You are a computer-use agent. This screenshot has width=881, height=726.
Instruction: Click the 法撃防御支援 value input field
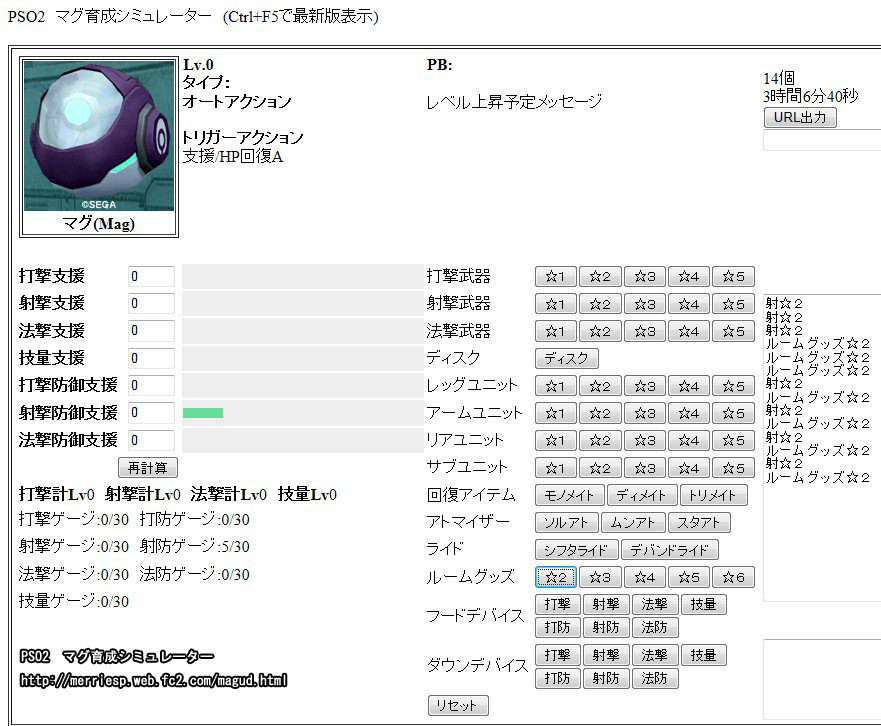[x=151, y=440]
